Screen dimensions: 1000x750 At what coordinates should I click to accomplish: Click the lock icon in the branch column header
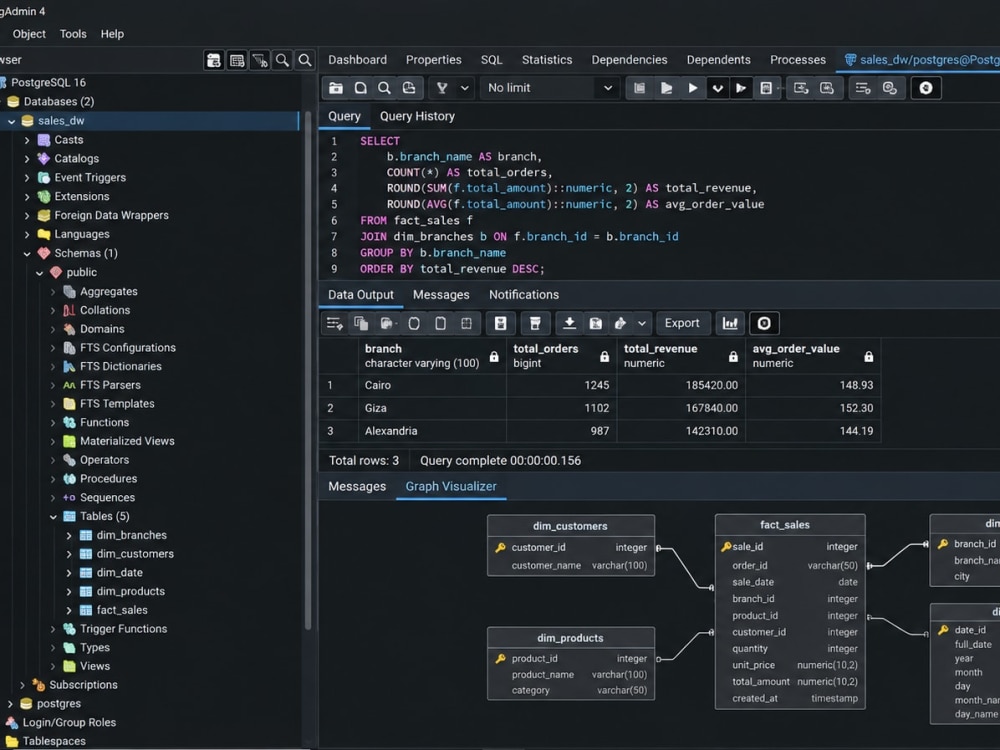(494, 357)
